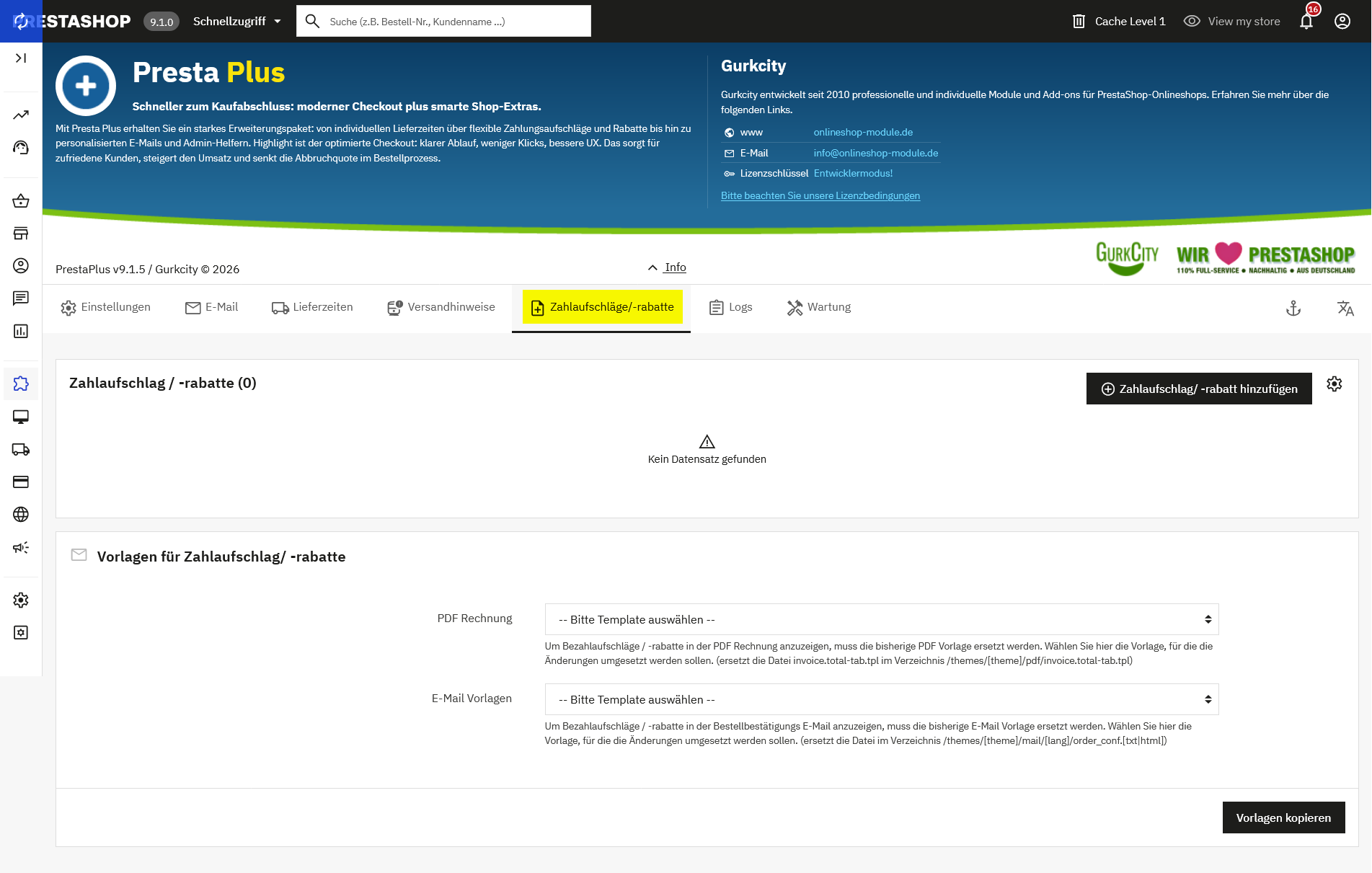The image size is (1372, 873).
Task: Open Modules via the puzzle-piece sidebar icon
Action: 21,384
